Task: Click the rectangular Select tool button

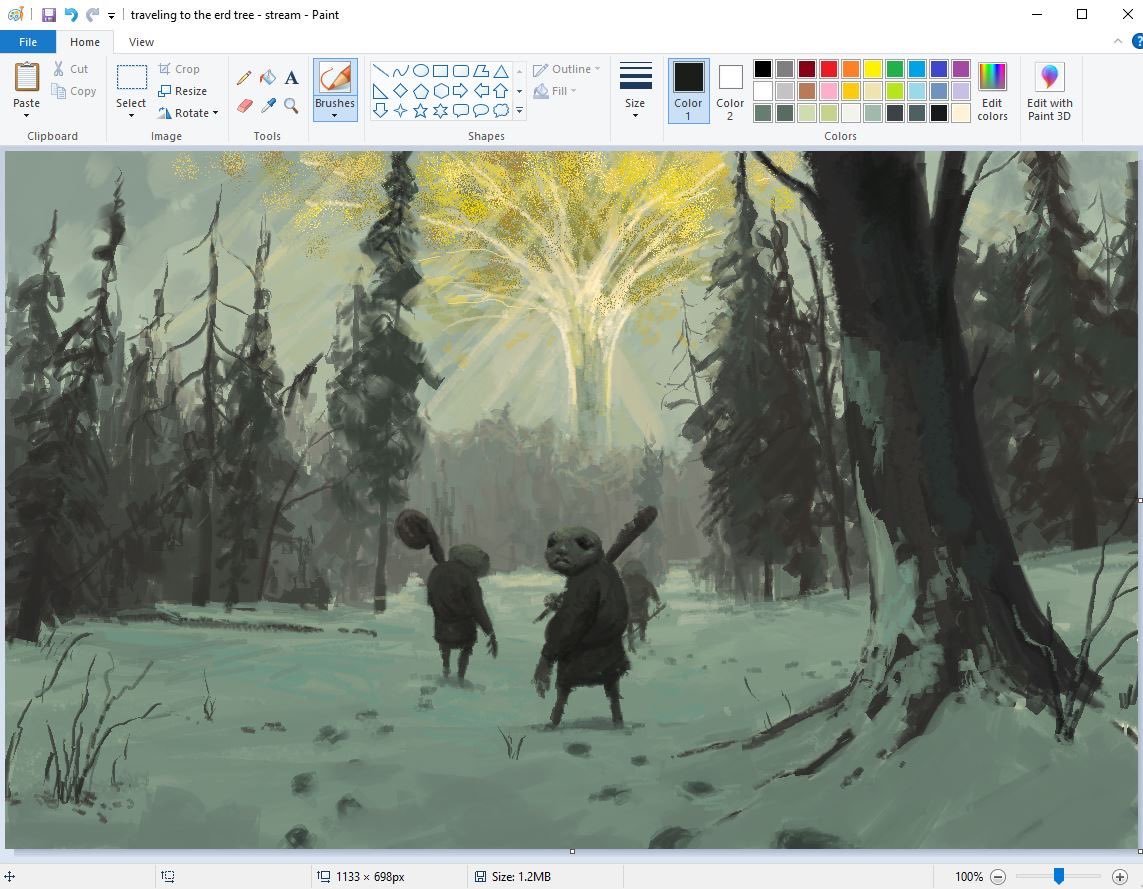Action: (131, 79)
